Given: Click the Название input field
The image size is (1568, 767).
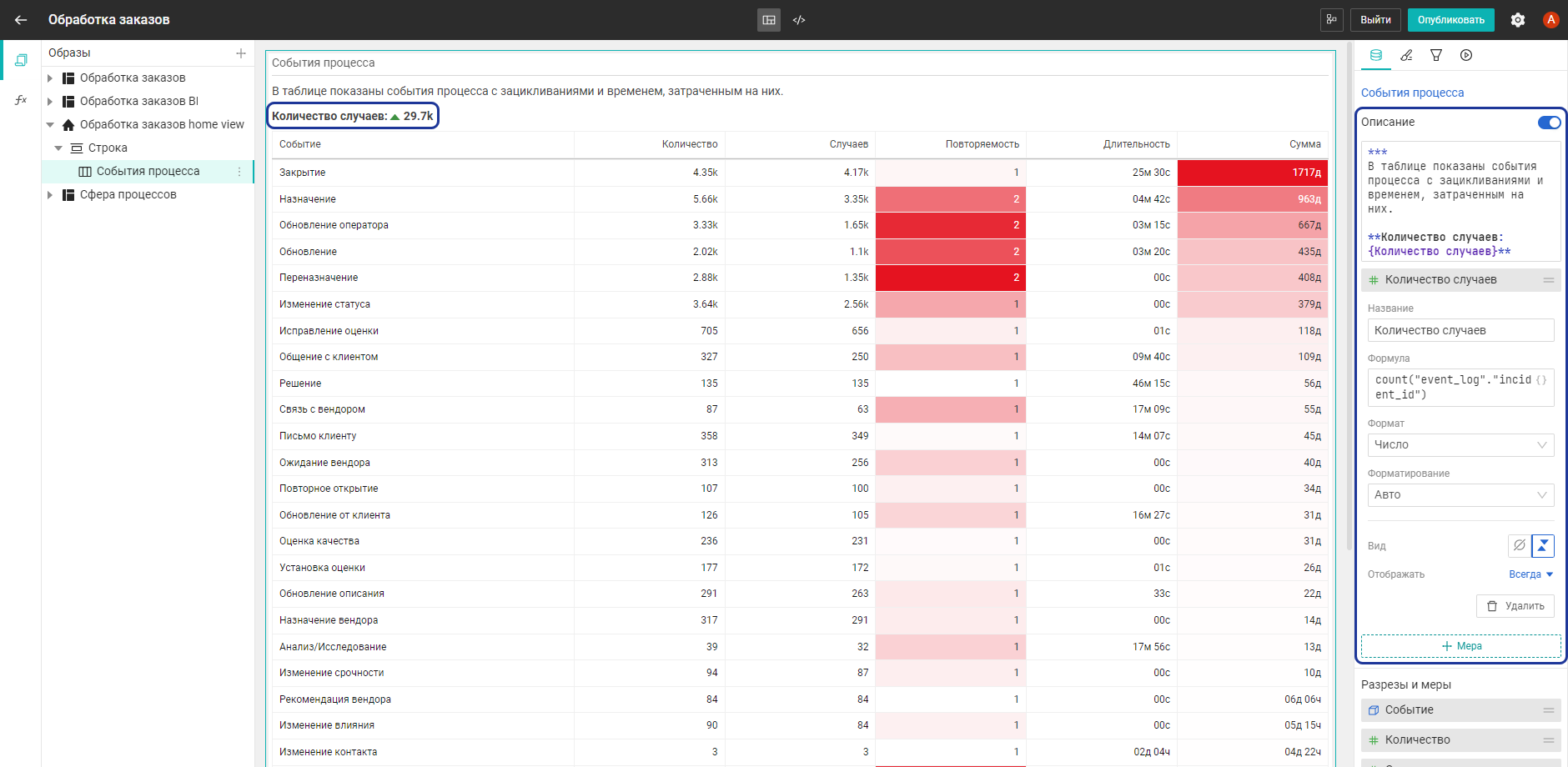Looking at the screenshot, I should coord(1460,330).
